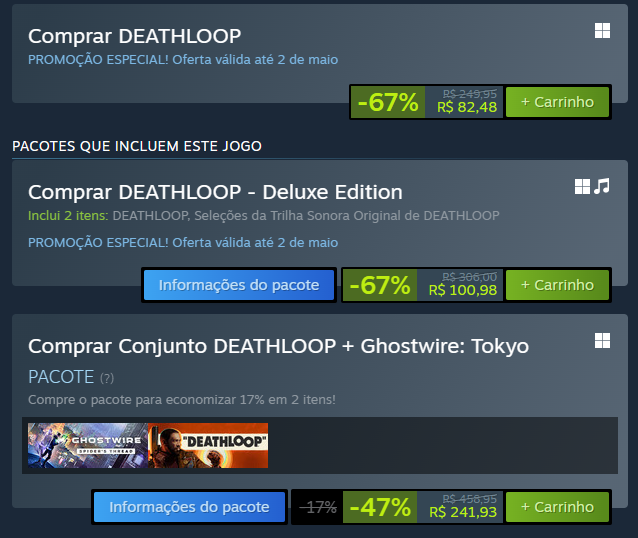Screen dimensions: 638x538
Task: Click the R$ 100,98 Deluxe Edition price
Action: 462,290
